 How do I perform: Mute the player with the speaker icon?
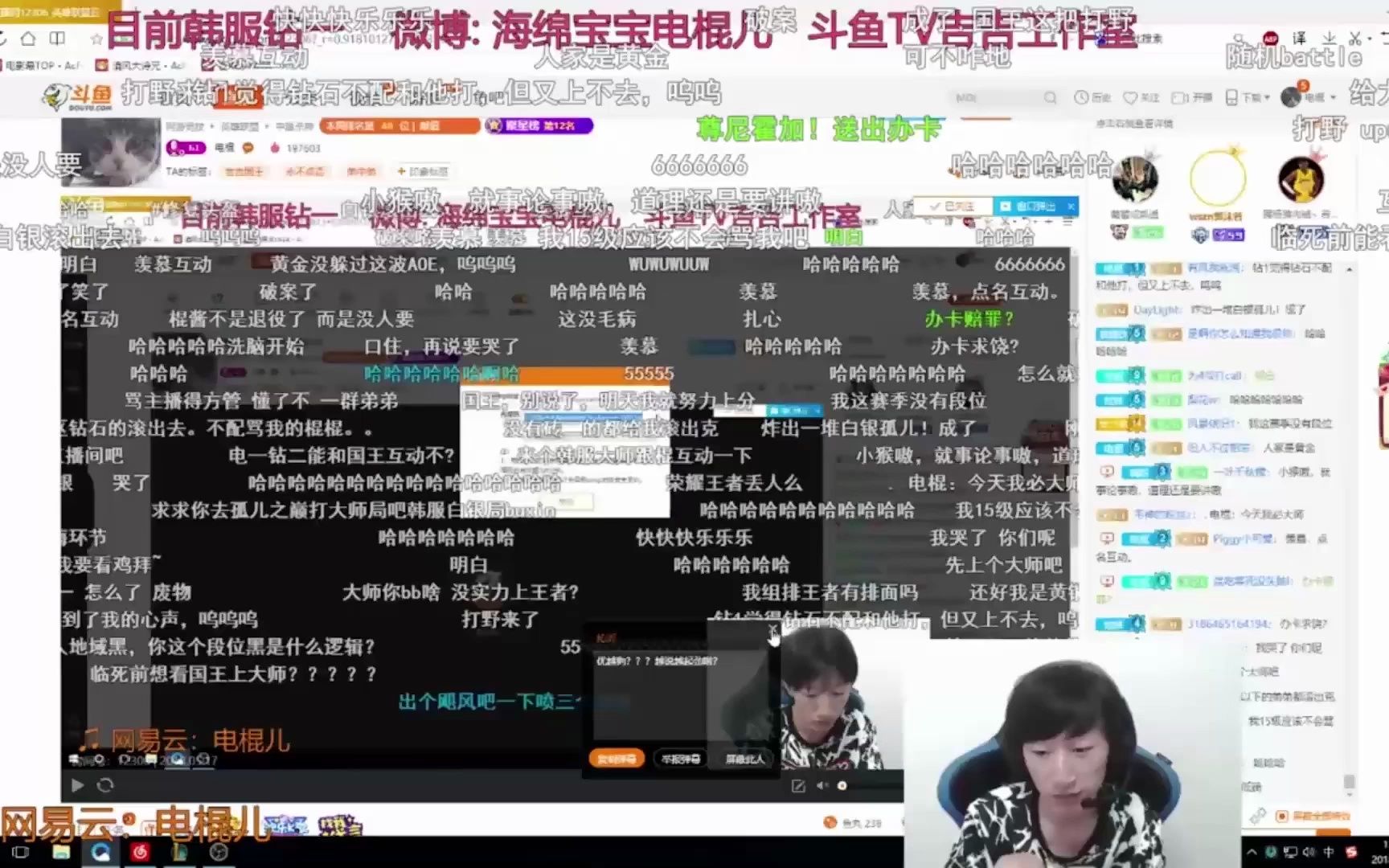click(x=822, y=785)
